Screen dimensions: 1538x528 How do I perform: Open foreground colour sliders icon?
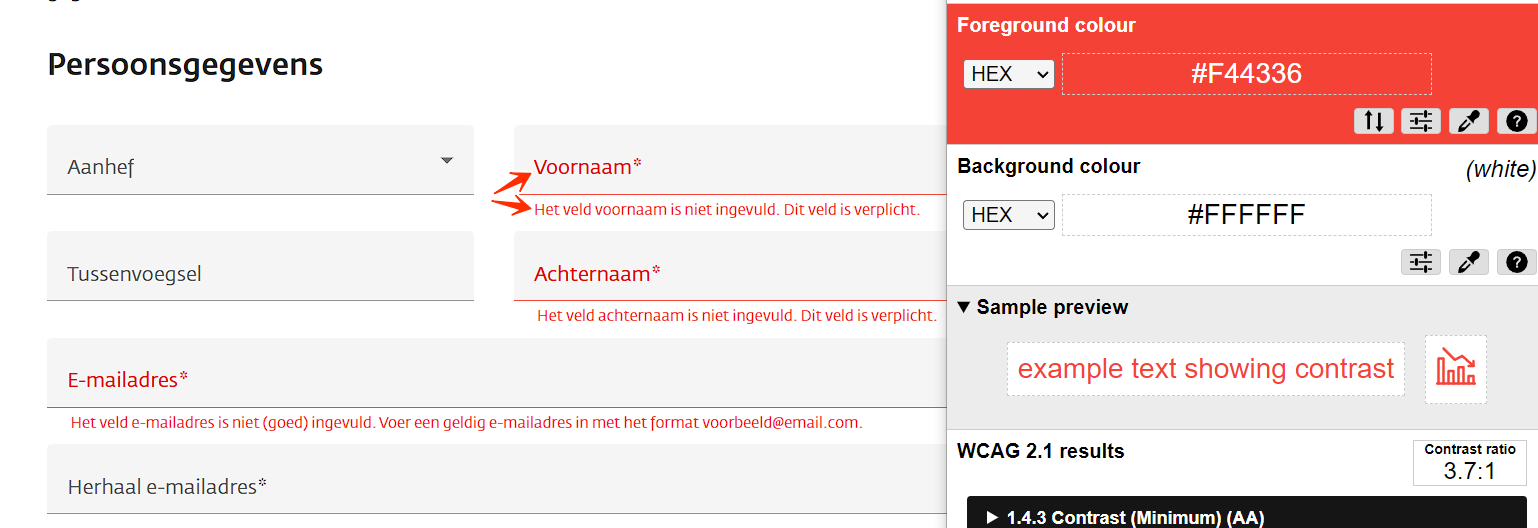pyautogui.click(x=1421, y=121)
